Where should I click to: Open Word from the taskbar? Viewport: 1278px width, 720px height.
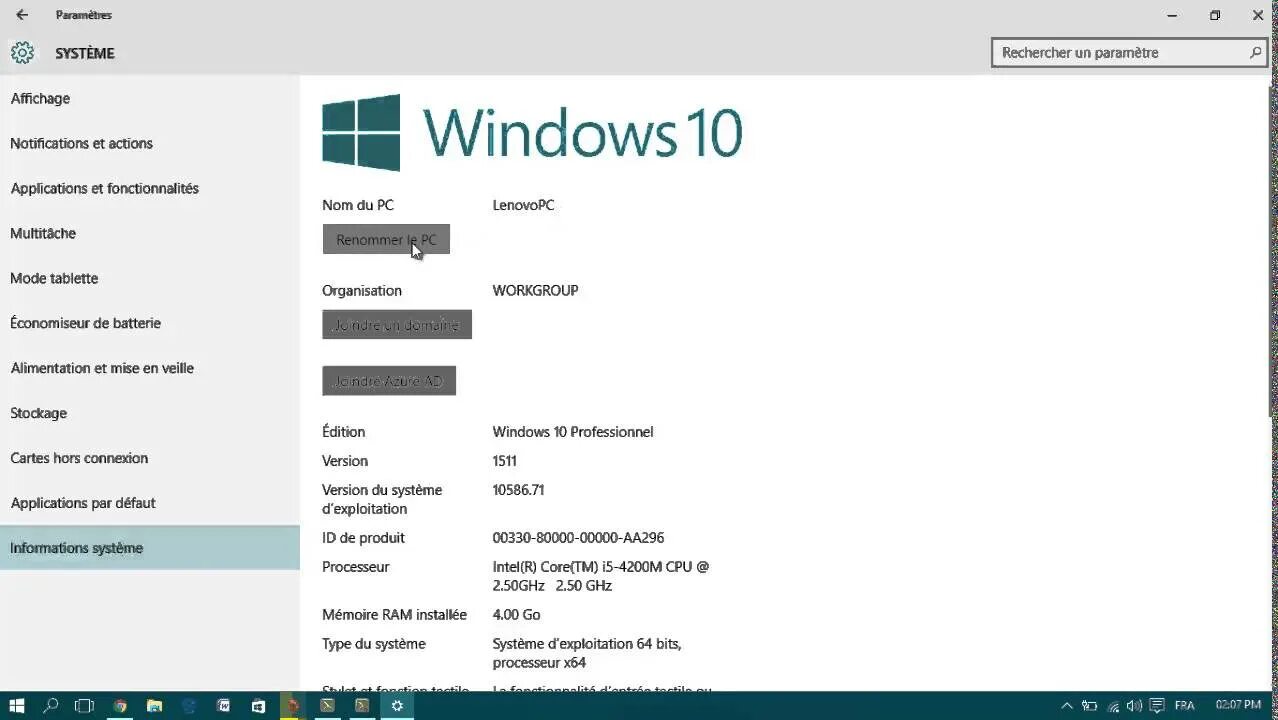pyautogui.click(x=224, y=705)
